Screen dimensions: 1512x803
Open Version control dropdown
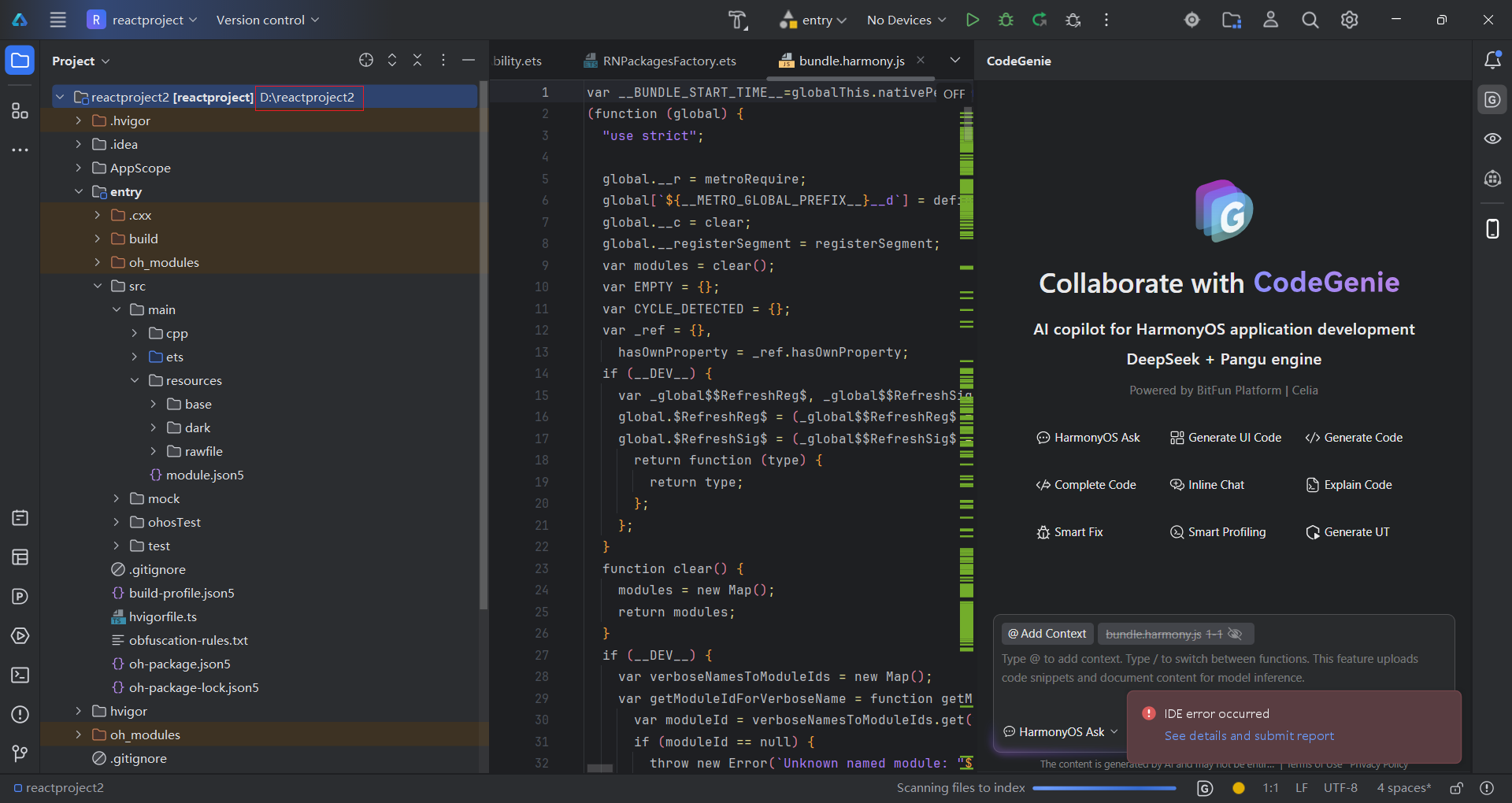click(x=268, y=20)
